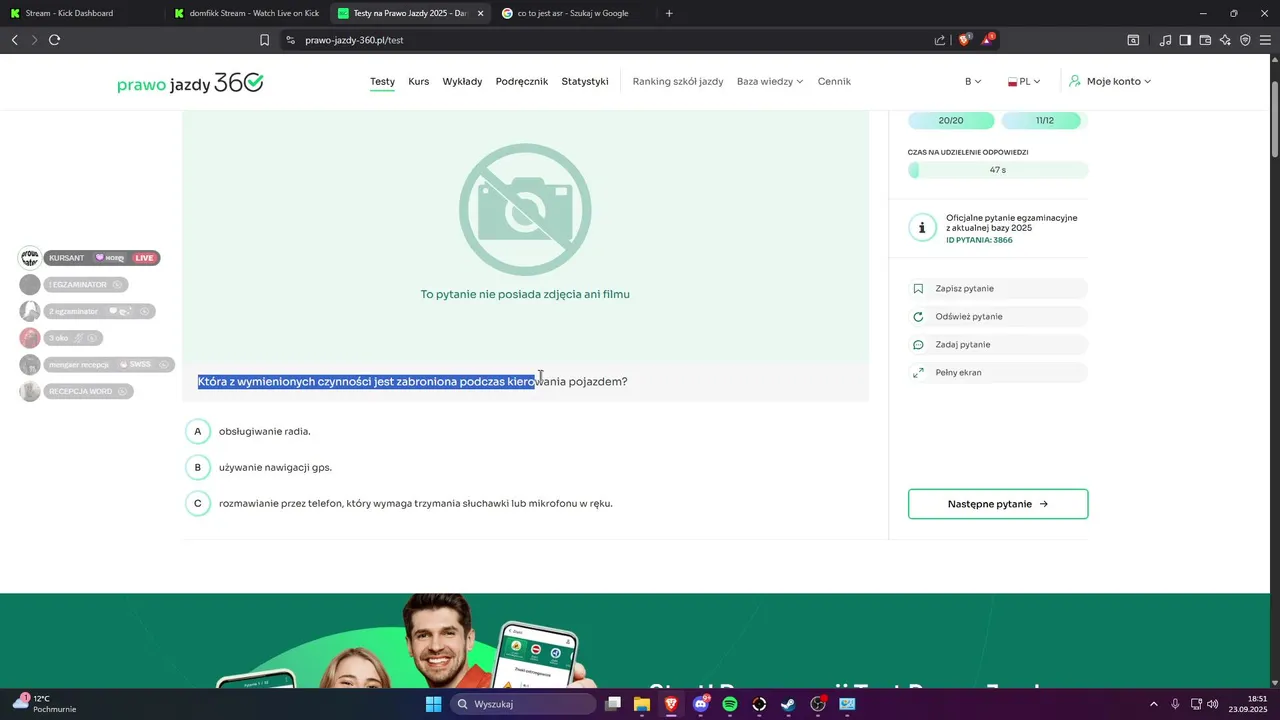This screenshot has width=1280, height=720.
Task: Open the PL language dropdown
Action: click(x=1024, y=82)
